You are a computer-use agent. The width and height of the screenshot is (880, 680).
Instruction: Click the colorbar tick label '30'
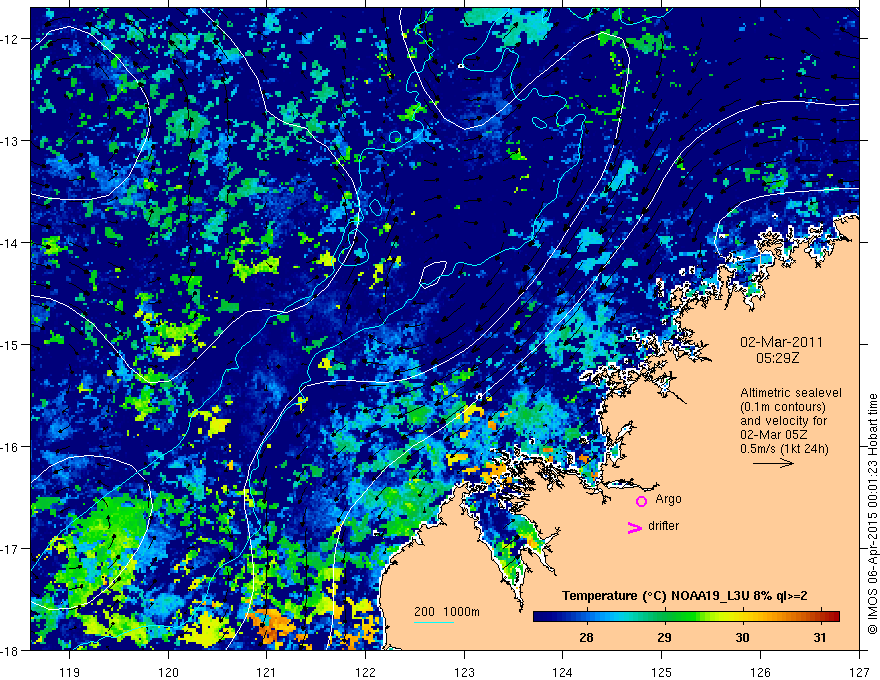point(742,637)
